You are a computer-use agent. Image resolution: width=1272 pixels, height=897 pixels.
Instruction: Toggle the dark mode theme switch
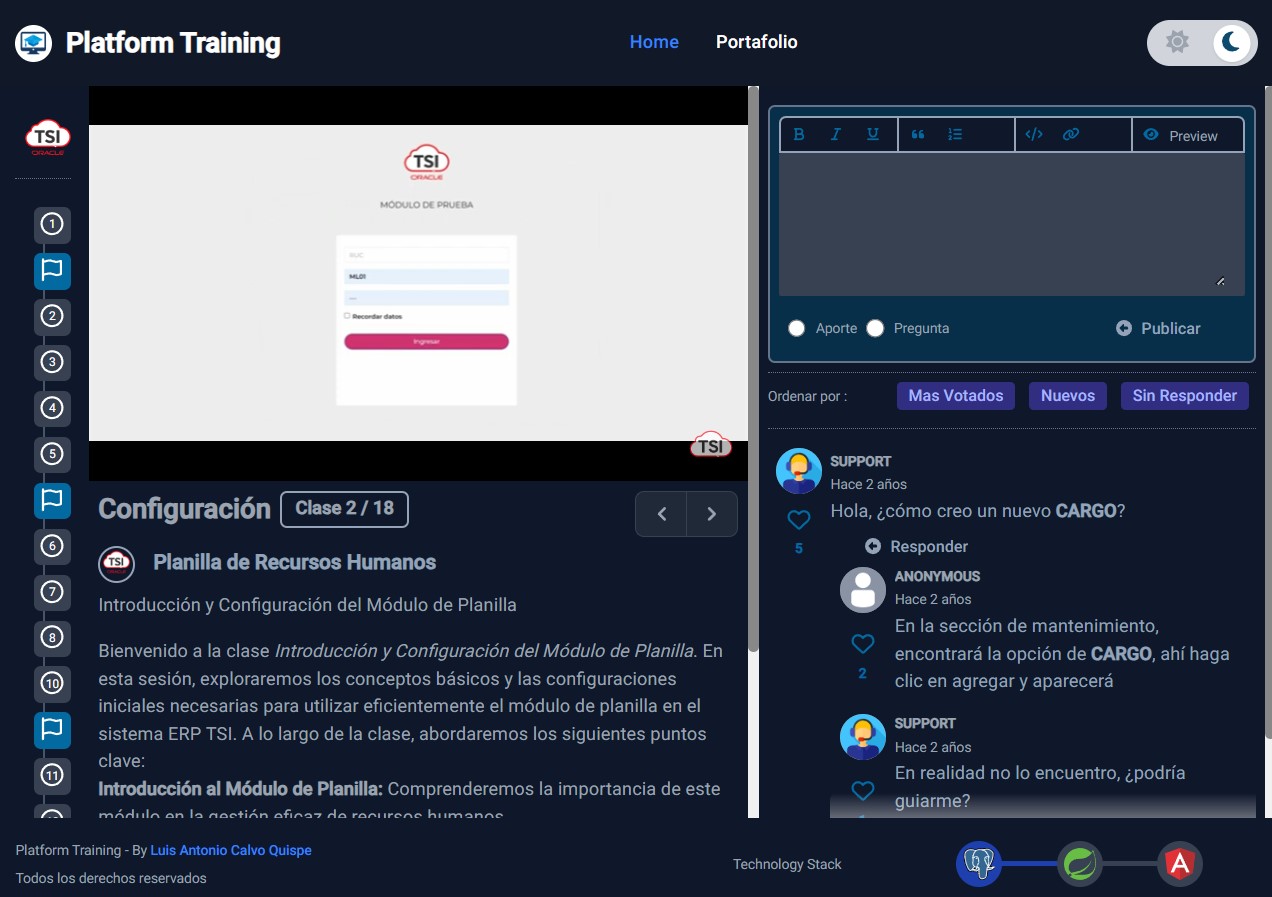(1202, 43)
